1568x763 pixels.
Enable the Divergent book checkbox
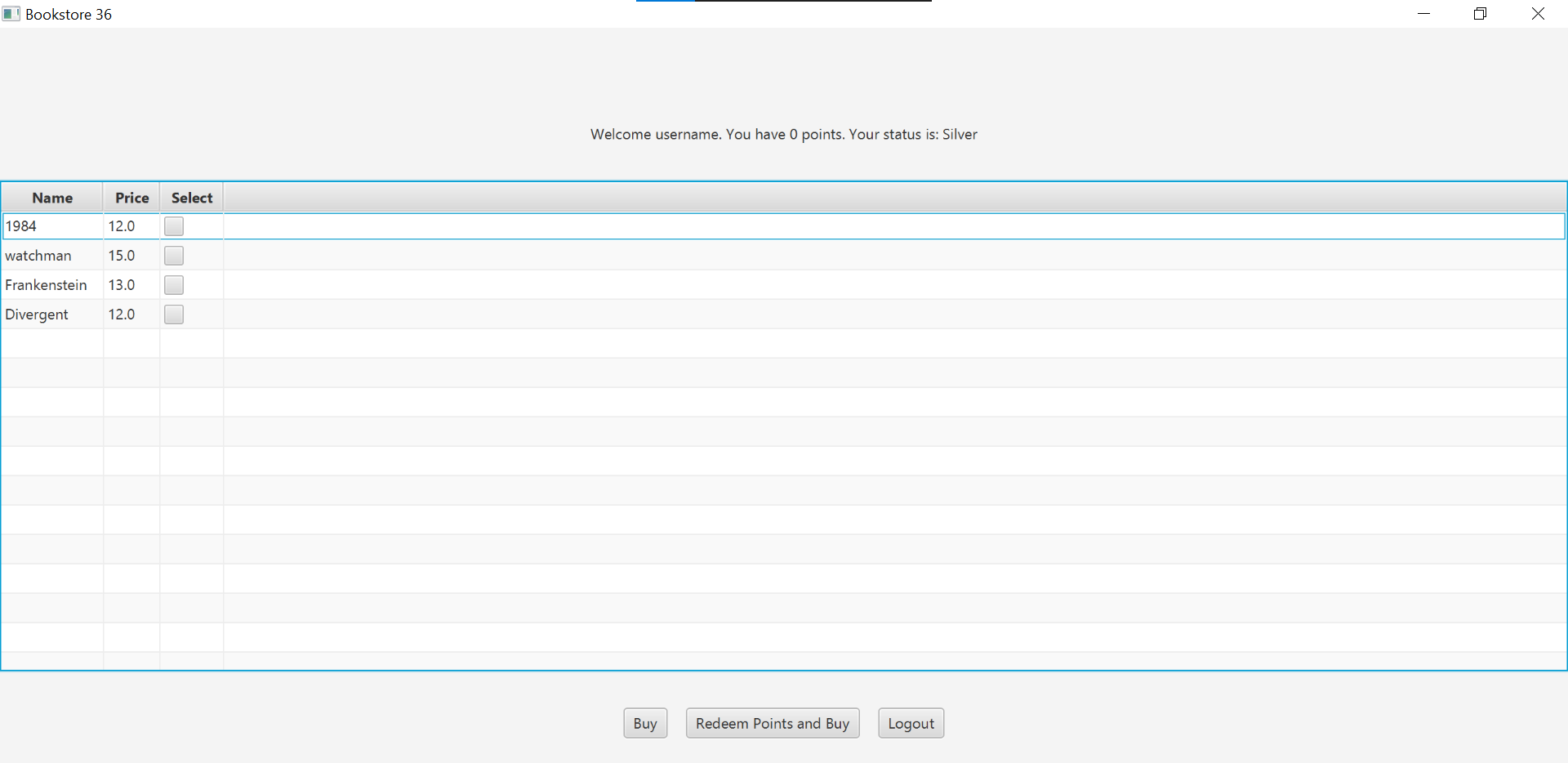[x=174, y=315]
